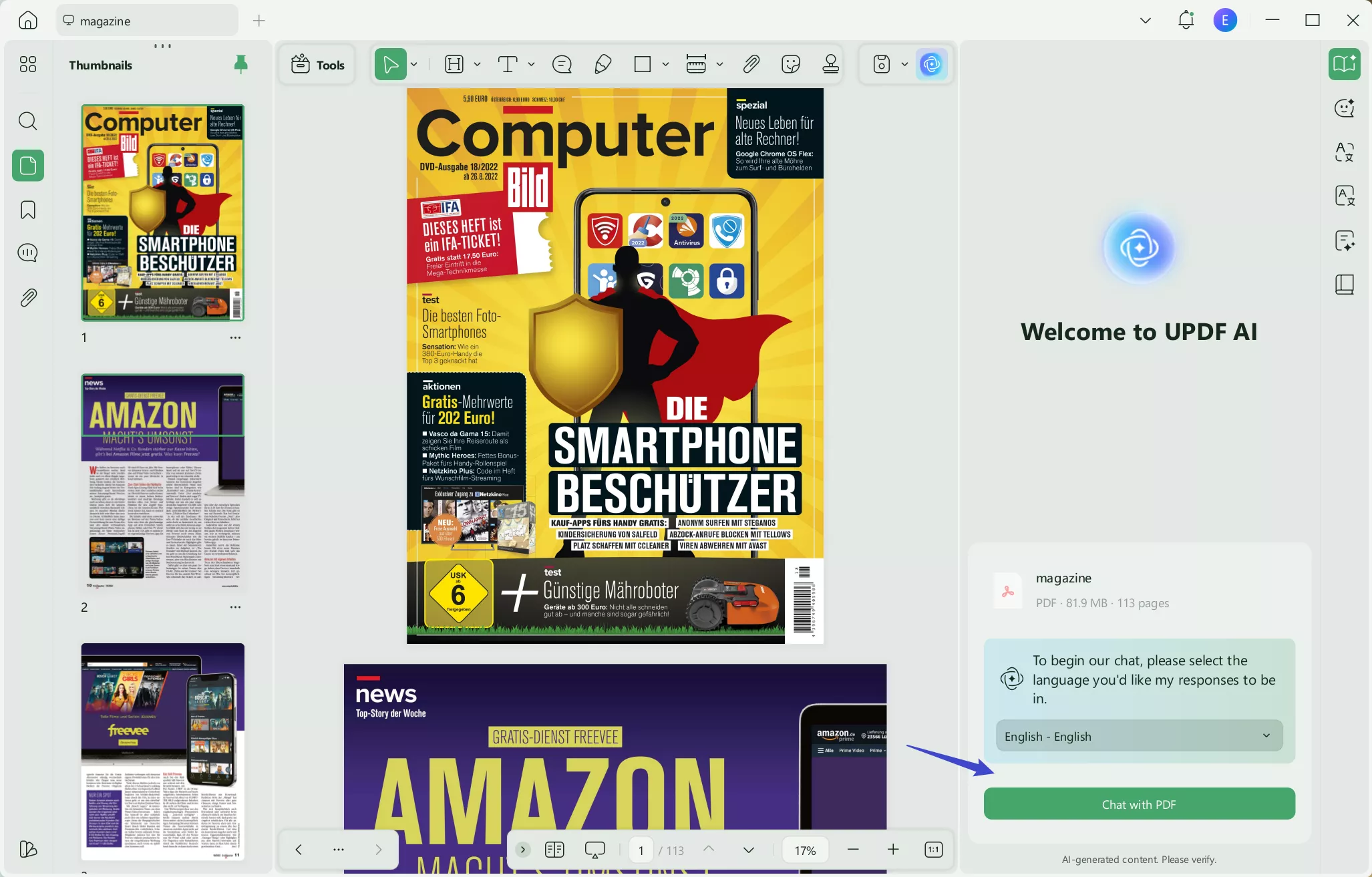1372x877 pixels.
Task: Open the green reader book icon
Action: tap(1344, 64)
